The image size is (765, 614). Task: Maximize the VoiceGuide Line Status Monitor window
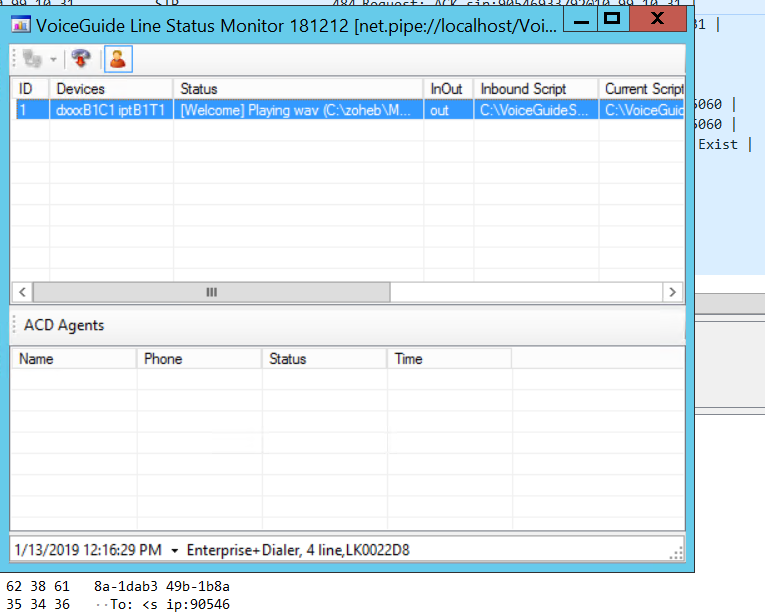tap(612, 19)
